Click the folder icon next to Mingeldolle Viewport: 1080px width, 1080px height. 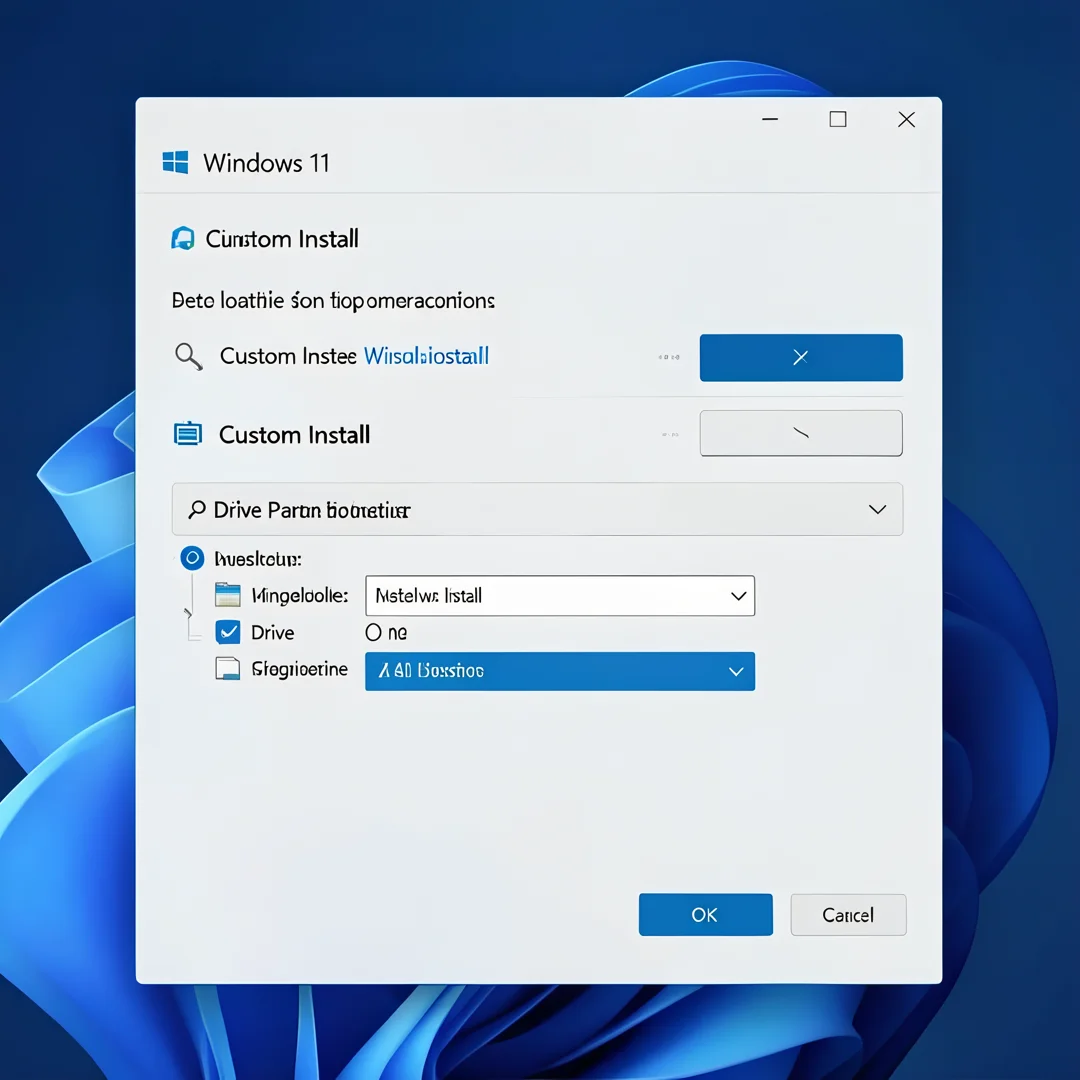(x=228, y=595)
